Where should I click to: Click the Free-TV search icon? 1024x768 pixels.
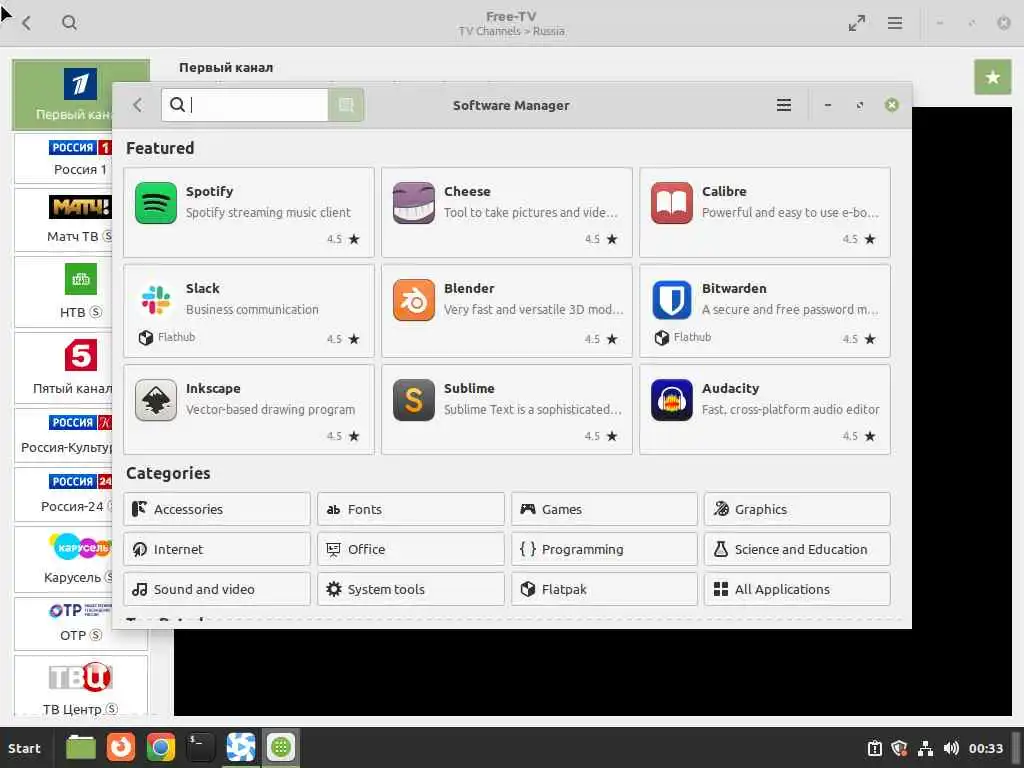(x=69, y=23)
